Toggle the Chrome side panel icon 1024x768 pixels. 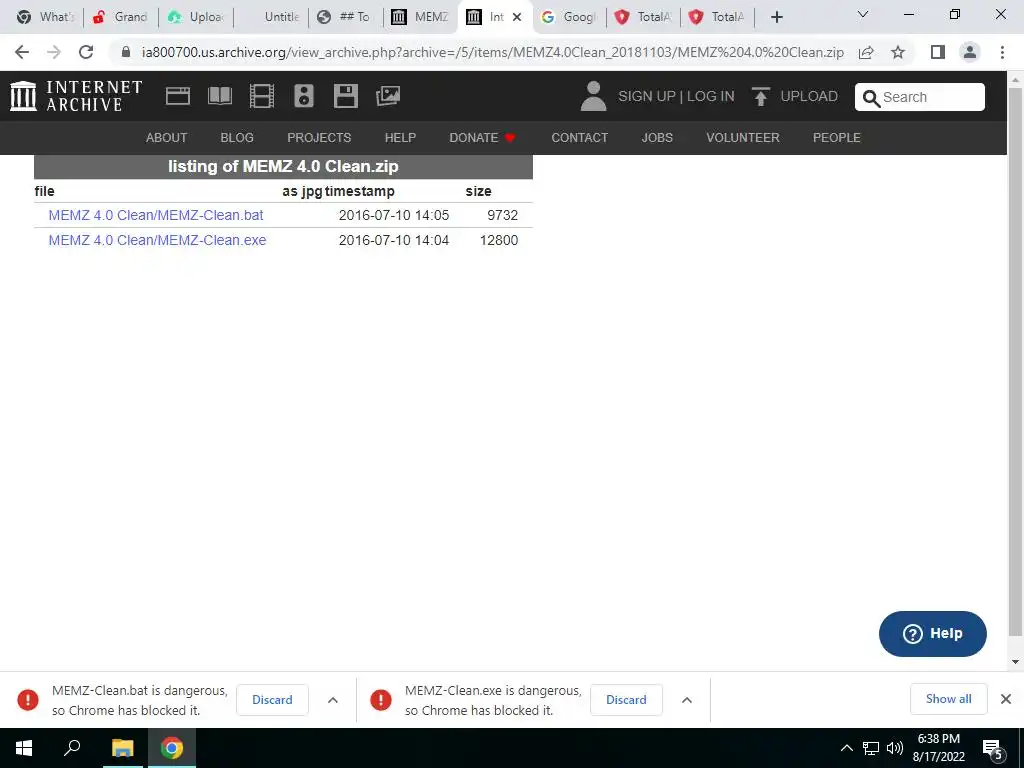(938, 52)
